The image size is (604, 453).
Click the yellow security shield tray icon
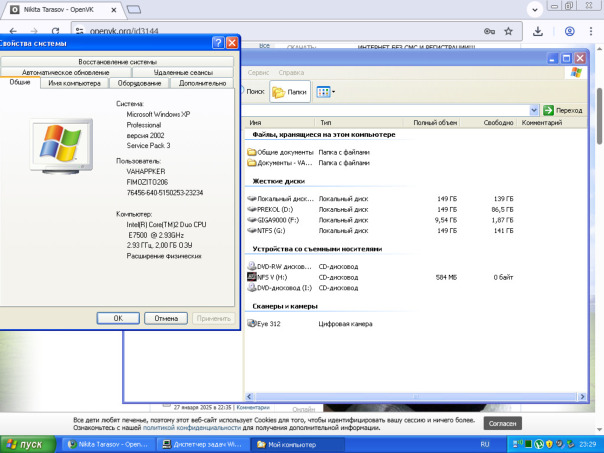coord(549,444)
